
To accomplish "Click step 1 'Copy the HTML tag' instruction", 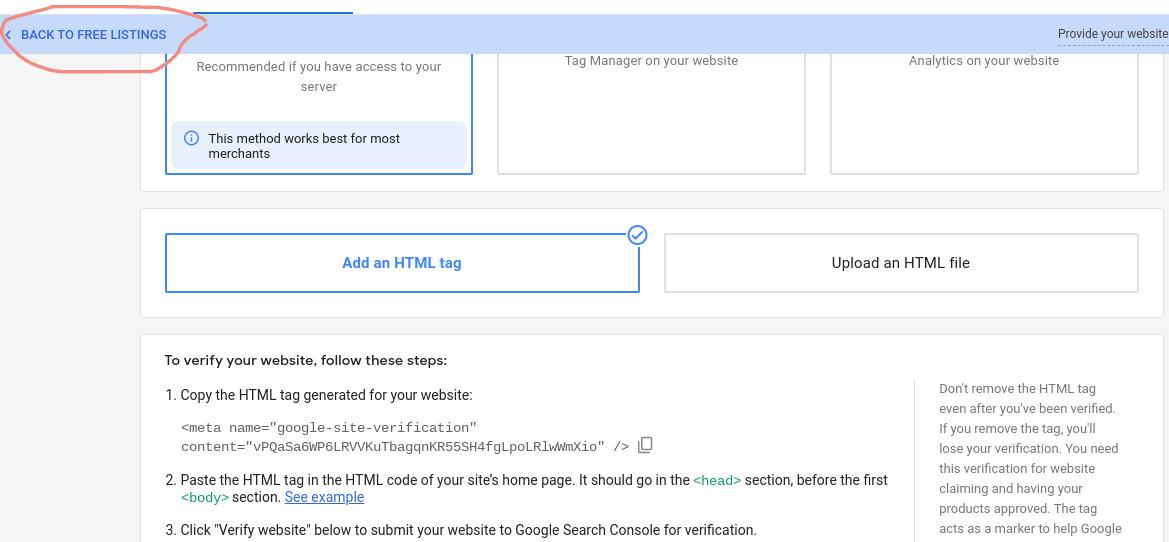I will coord(326,395).
